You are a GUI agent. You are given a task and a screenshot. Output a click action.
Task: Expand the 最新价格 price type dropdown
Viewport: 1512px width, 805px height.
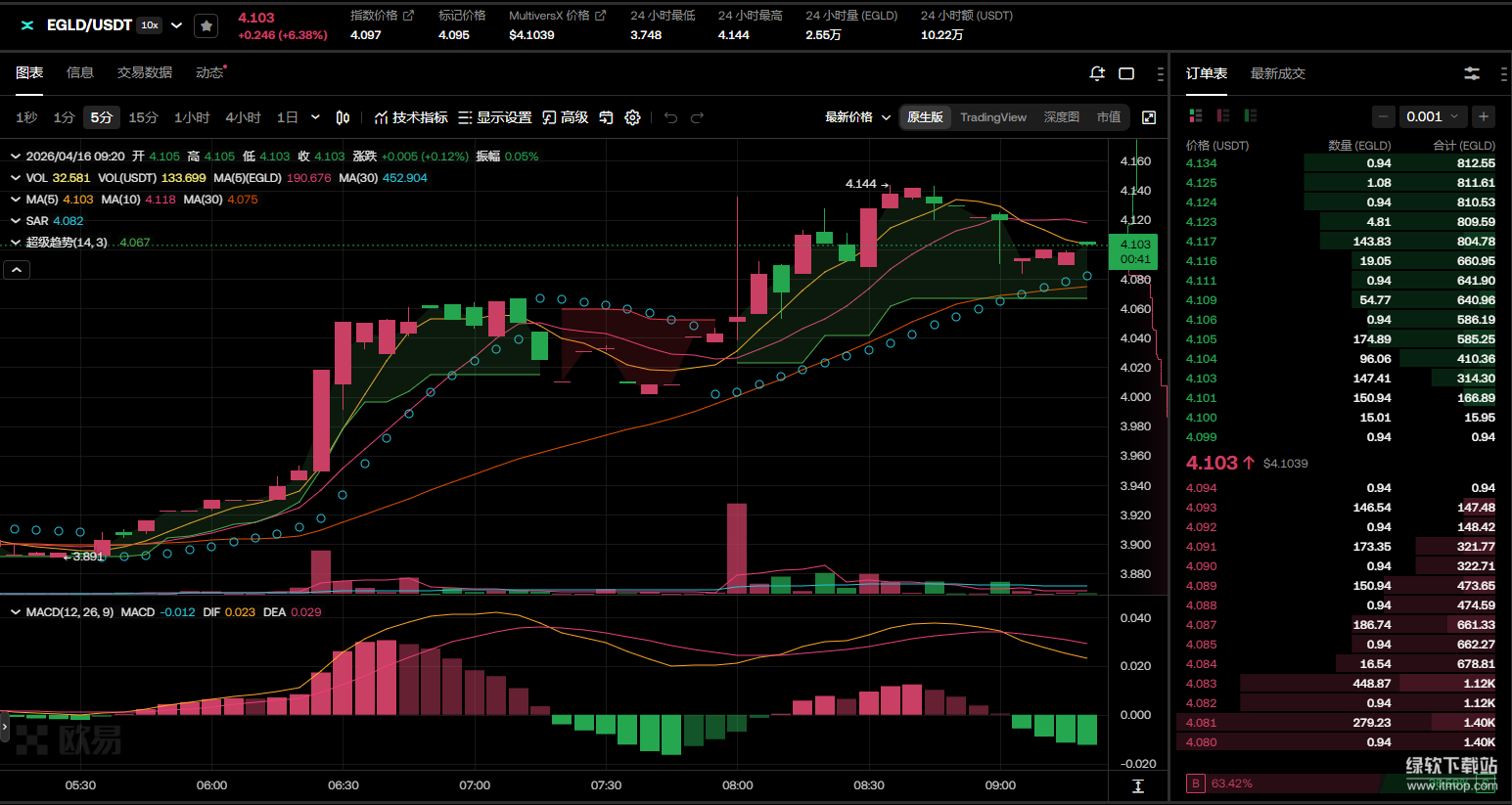point(857,117)
